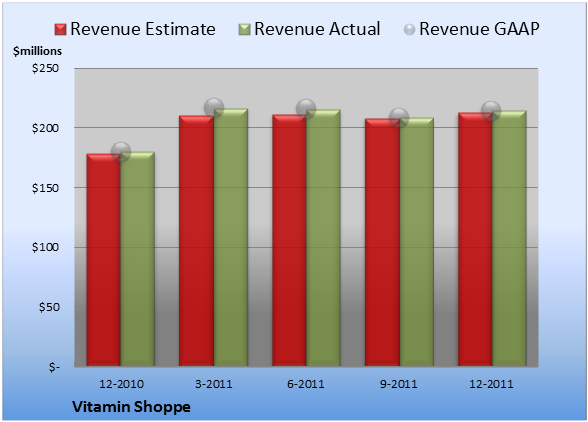Click the GAAP marker above 3-2011
This screenshot has height=422, width=588.
coord(214,108)
